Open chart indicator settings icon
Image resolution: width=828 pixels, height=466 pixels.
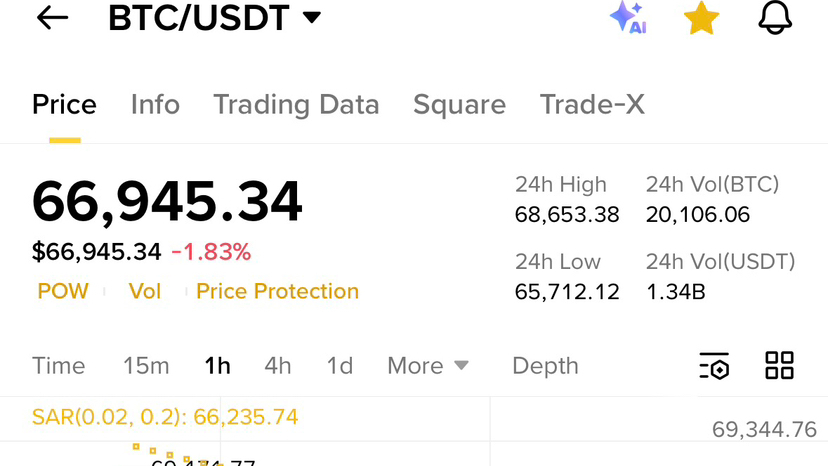click(714, 366)
